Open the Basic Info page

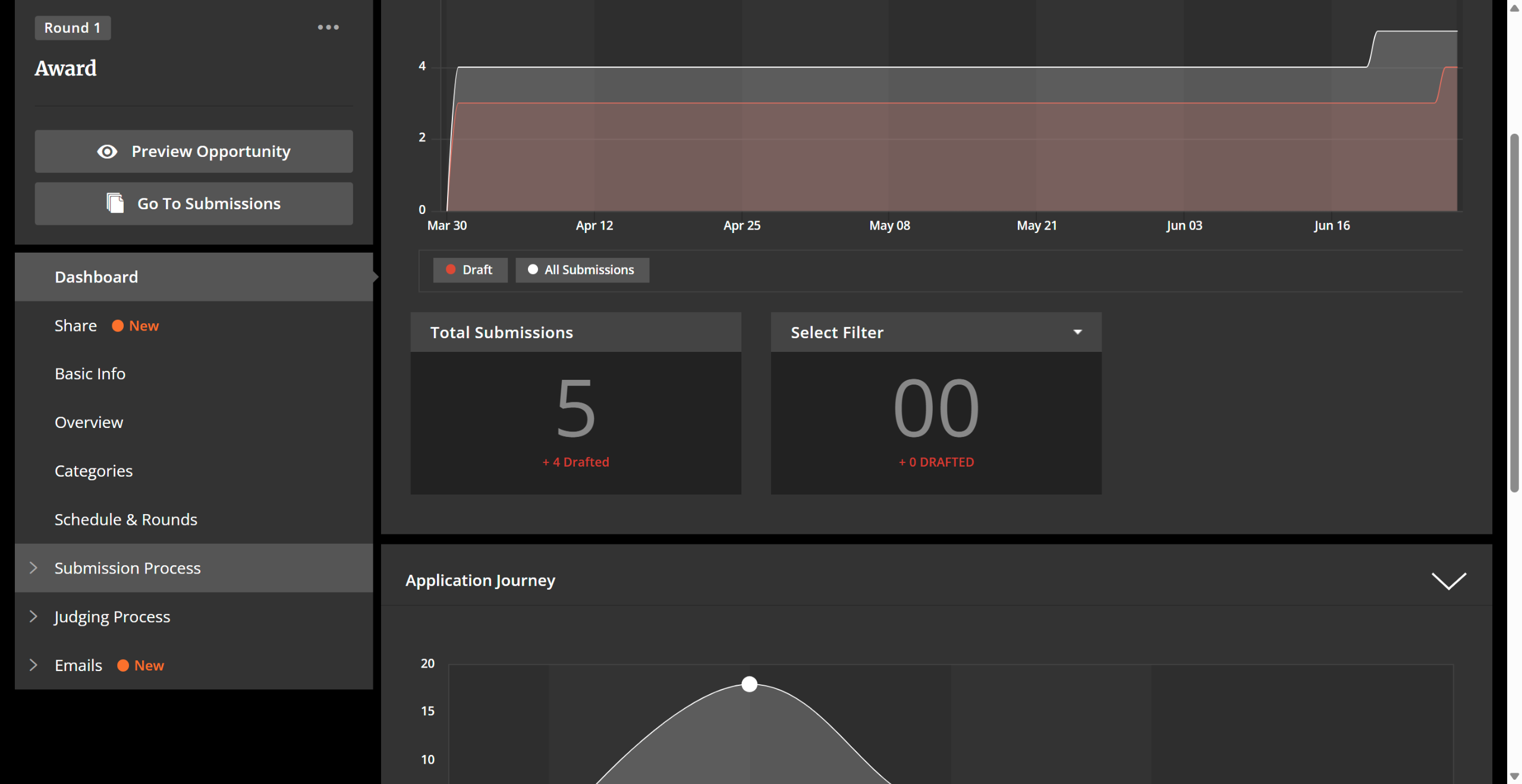click(90, 374)
